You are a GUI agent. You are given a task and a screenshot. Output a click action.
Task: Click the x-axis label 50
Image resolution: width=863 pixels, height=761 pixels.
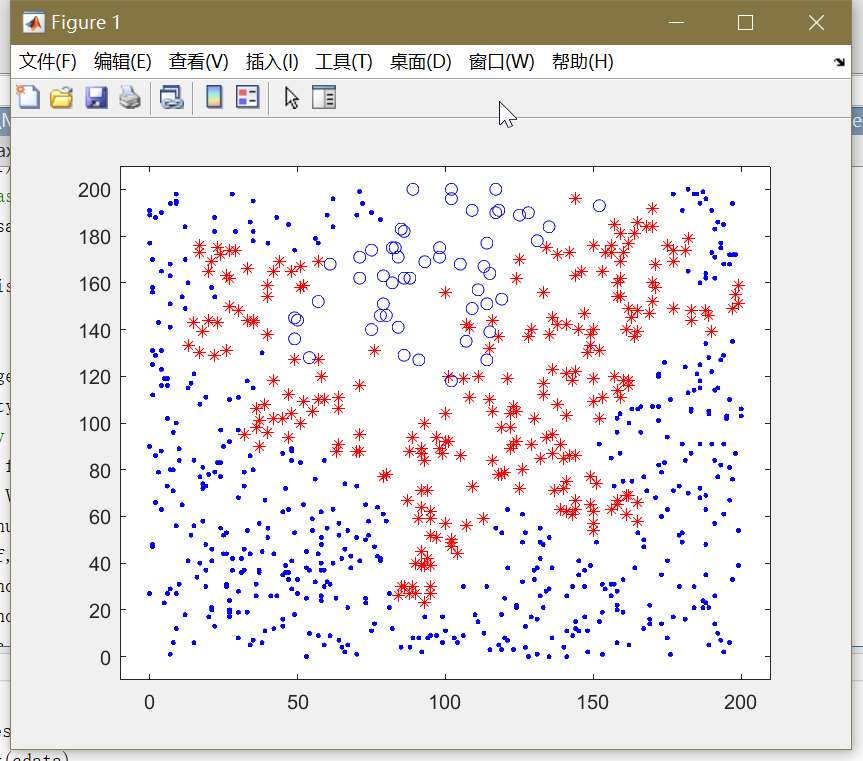click(298, 703)
